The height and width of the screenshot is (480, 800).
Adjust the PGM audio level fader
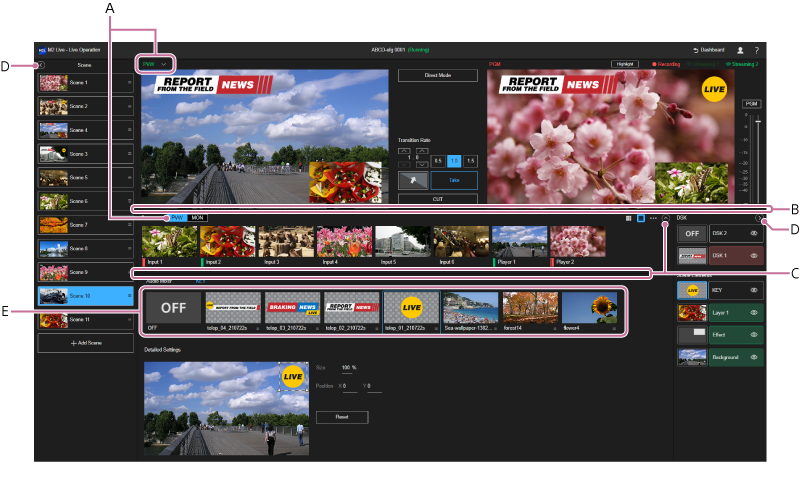[x=757, y=124]
